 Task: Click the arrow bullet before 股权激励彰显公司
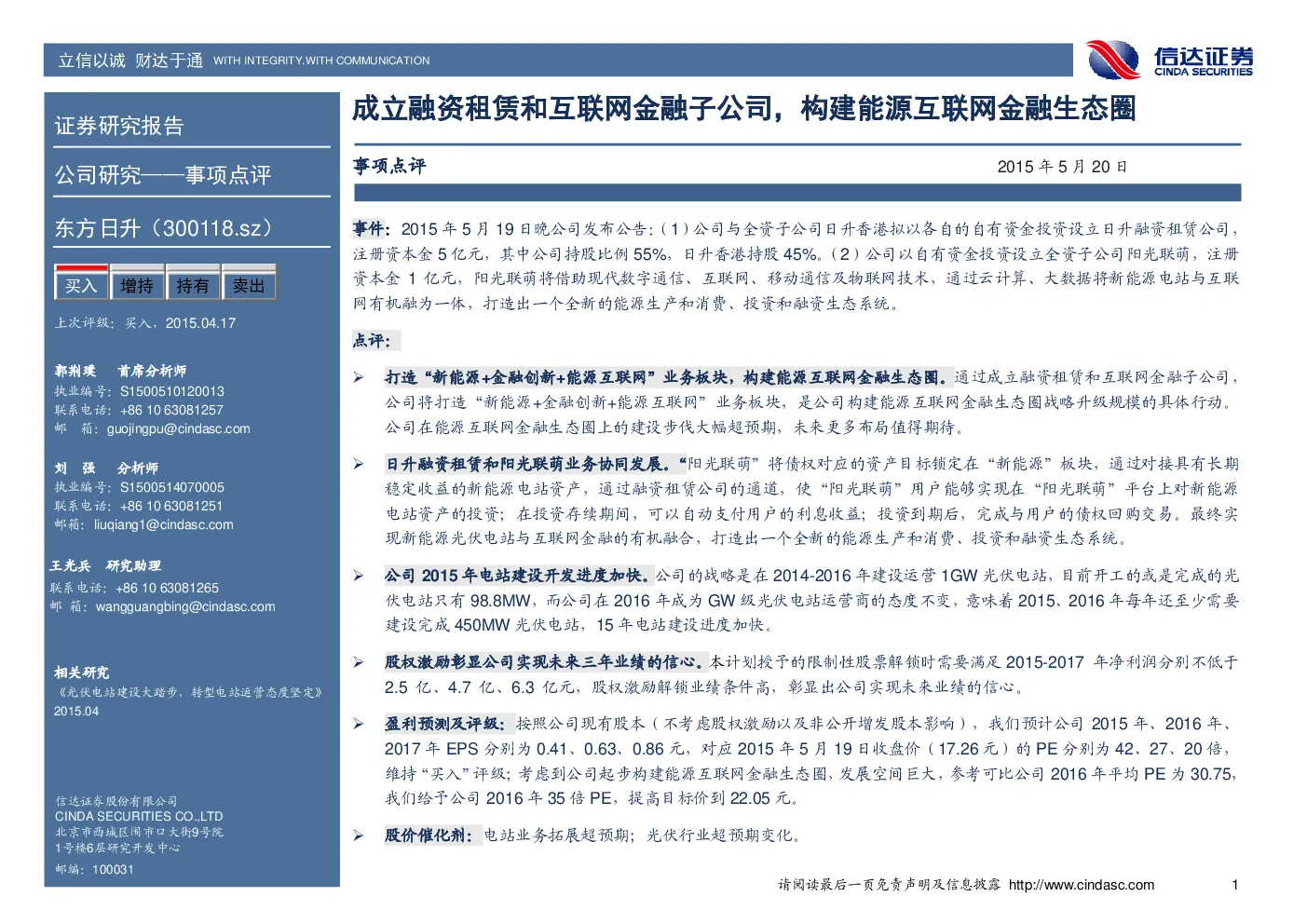(359, 662)
